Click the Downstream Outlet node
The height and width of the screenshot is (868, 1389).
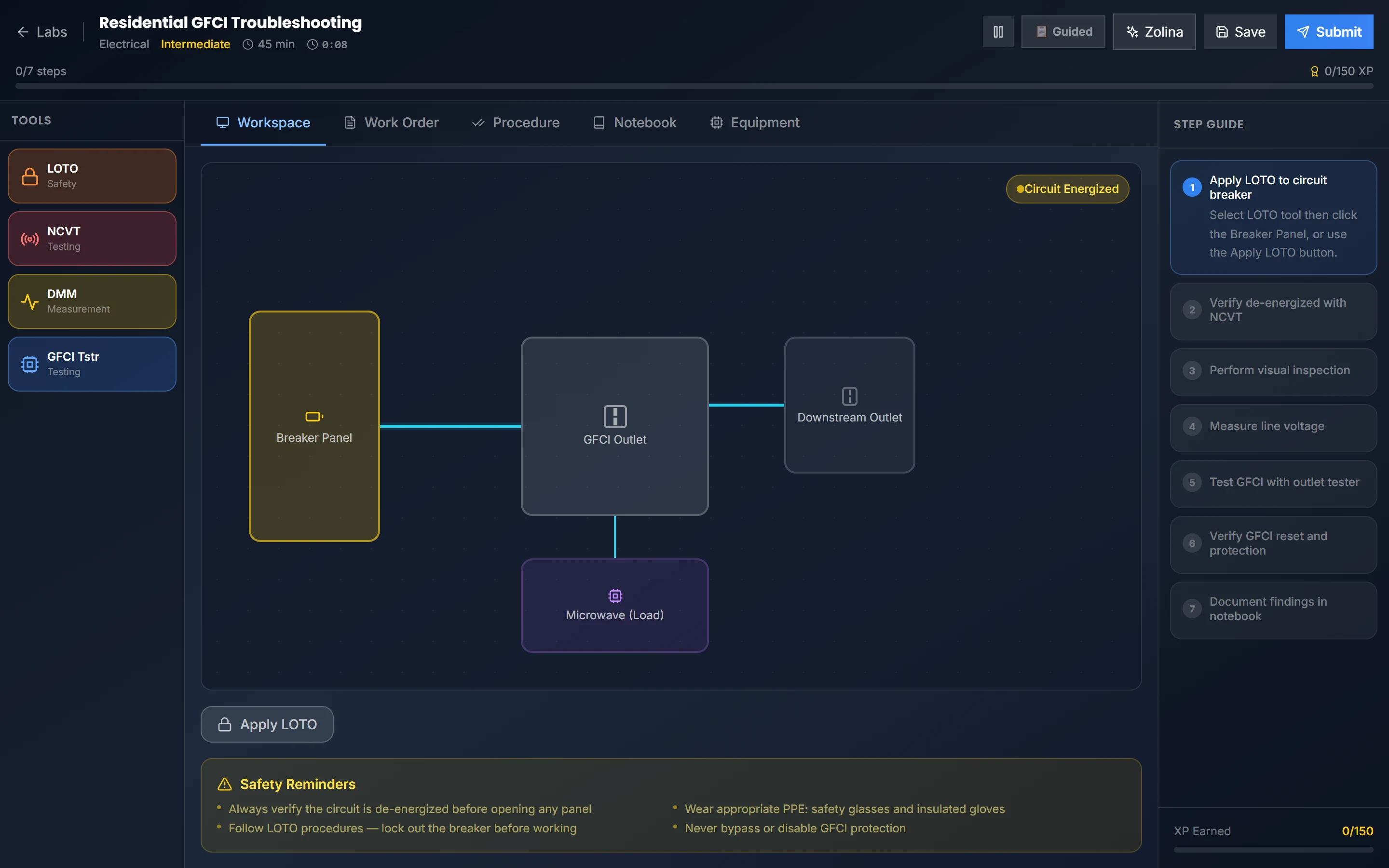tap(849, 405)
